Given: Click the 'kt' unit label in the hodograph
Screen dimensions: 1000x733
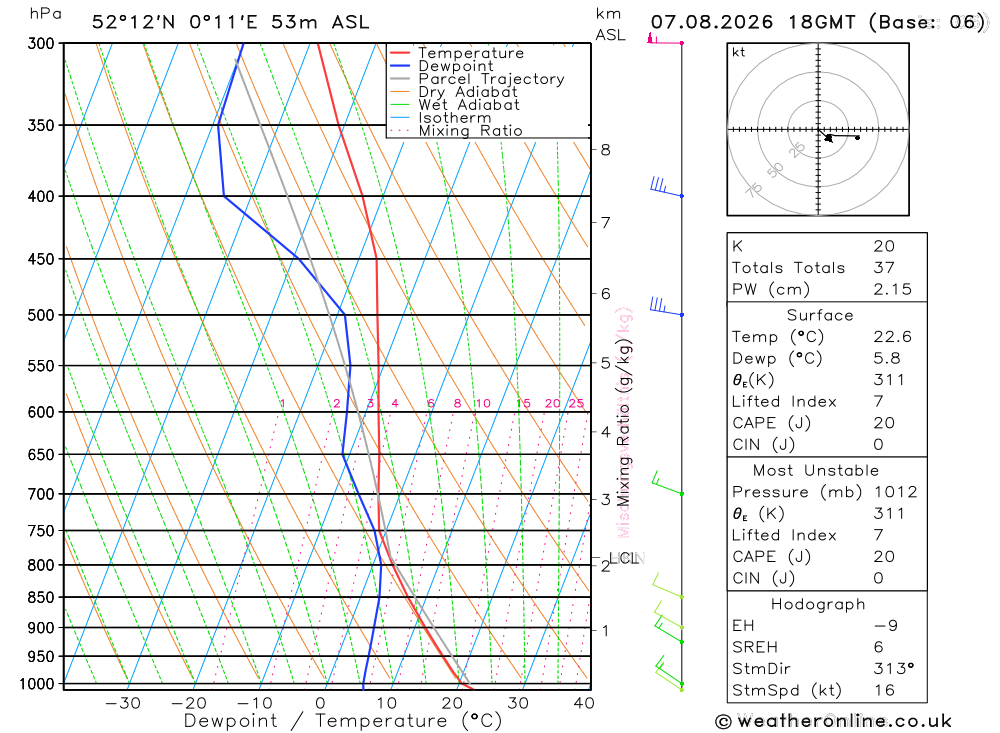Looking at the screenshot, I should tap(739, 52).
